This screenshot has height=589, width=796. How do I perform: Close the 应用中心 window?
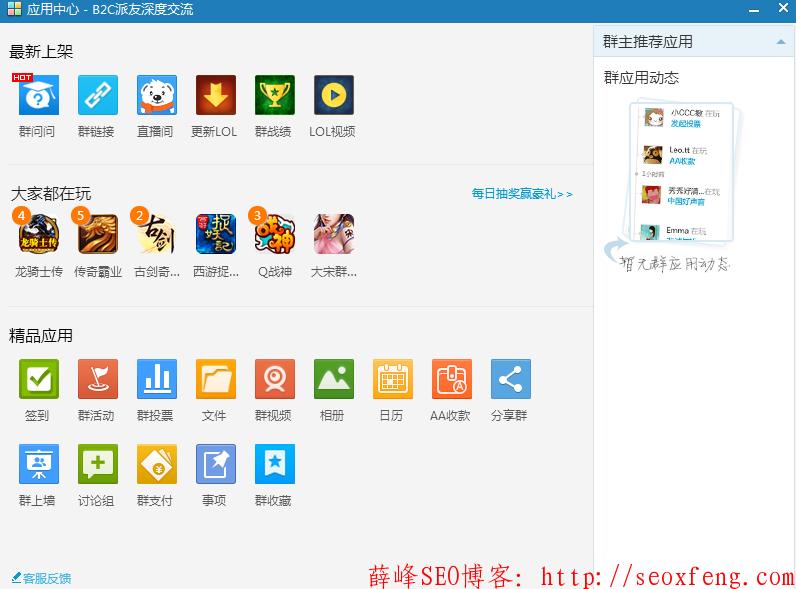783,8
